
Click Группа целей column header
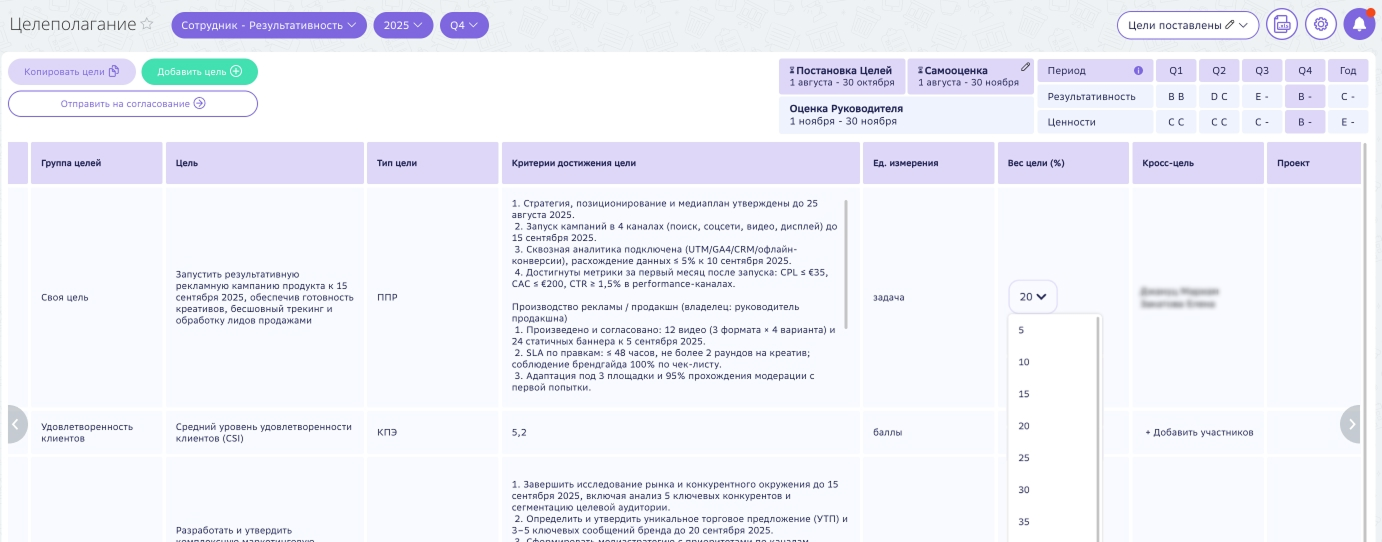pyautogui.click(x=97, y=163)
